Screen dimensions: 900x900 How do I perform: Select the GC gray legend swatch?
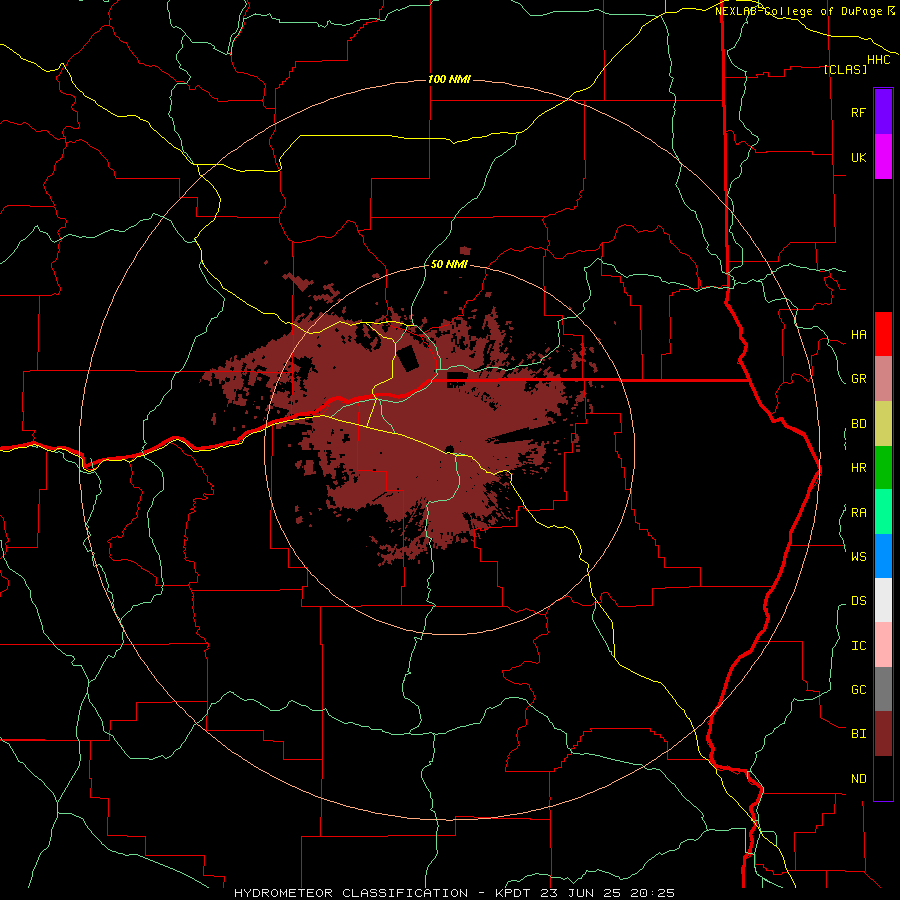click(x=883, y=689)
